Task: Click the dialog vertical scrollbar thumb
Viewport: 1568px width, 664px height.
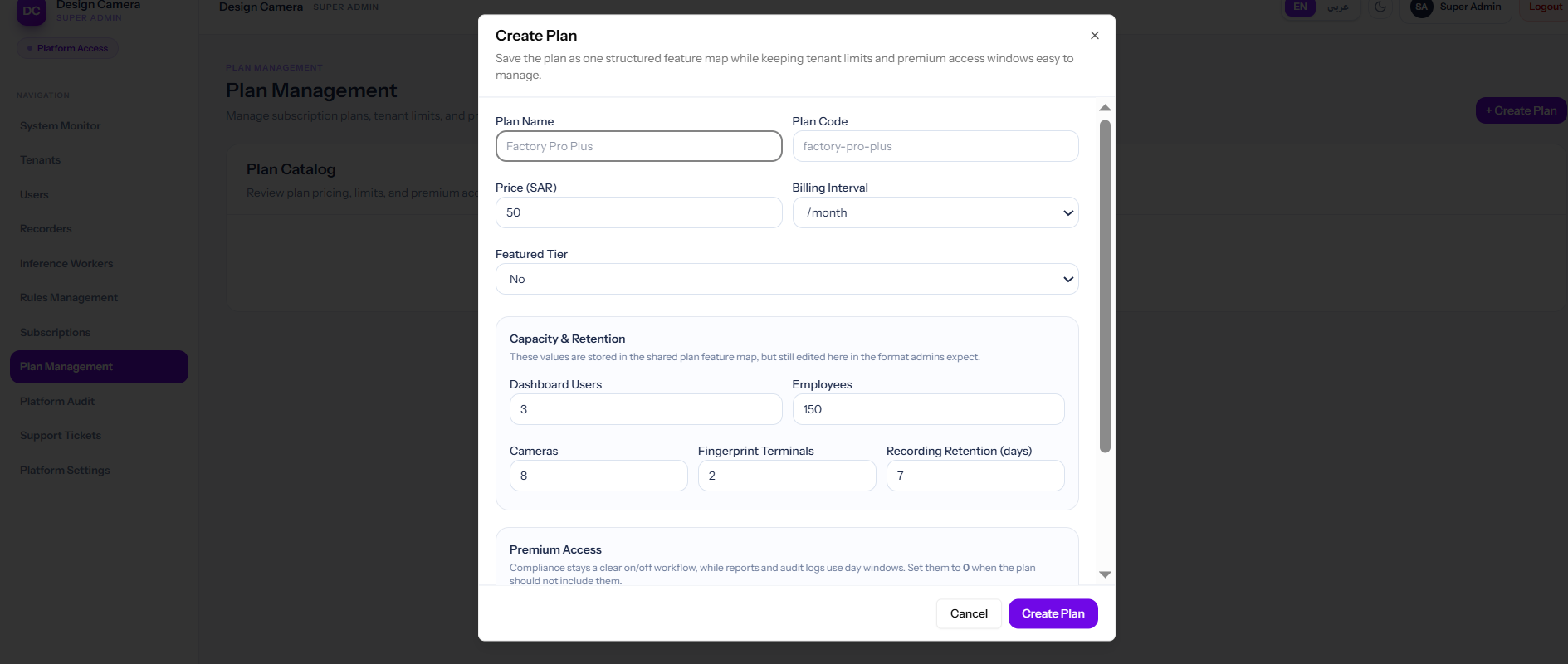Action: coord(1105,286)
